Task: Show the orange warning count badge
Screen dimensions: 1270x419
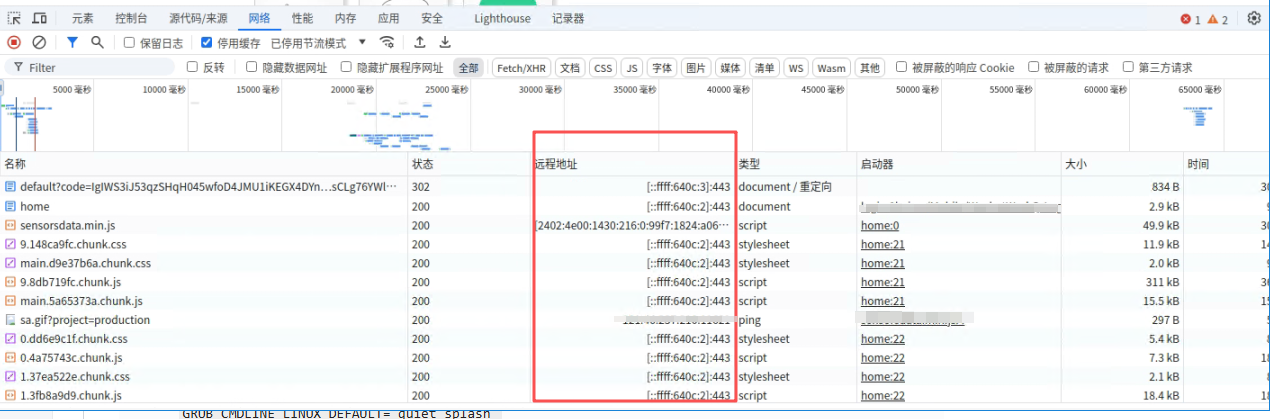Action: click(x=1217, y=19)
